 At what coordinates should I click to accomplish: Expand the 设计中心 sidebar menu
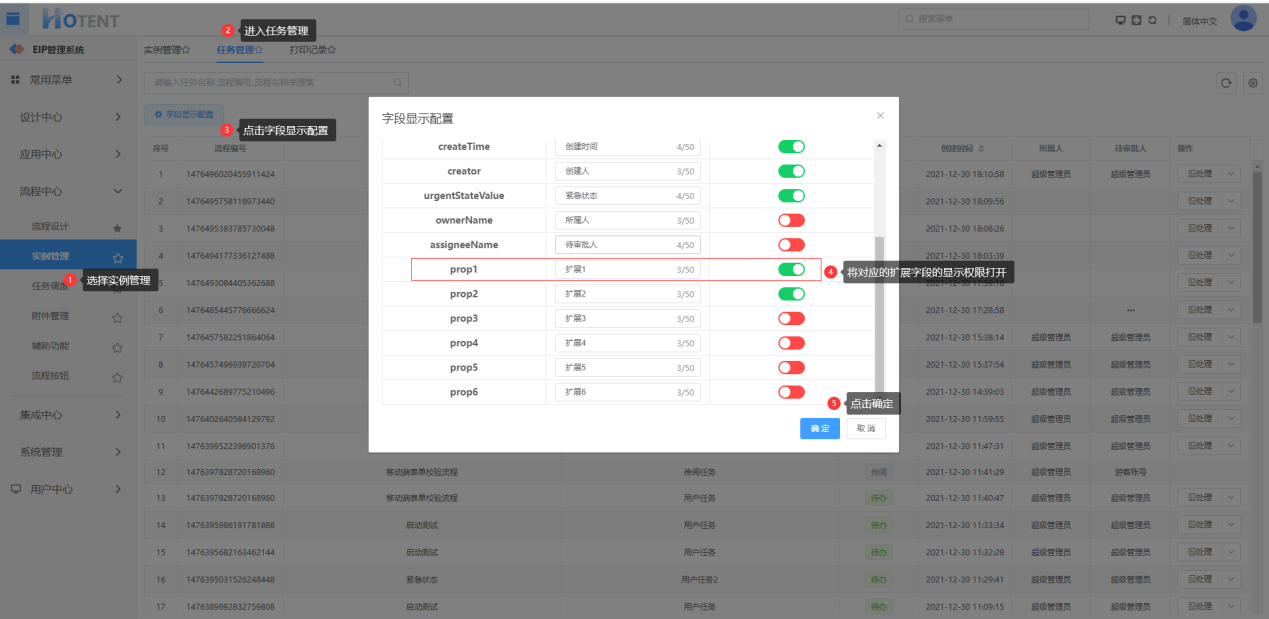[x=67, y=117]
